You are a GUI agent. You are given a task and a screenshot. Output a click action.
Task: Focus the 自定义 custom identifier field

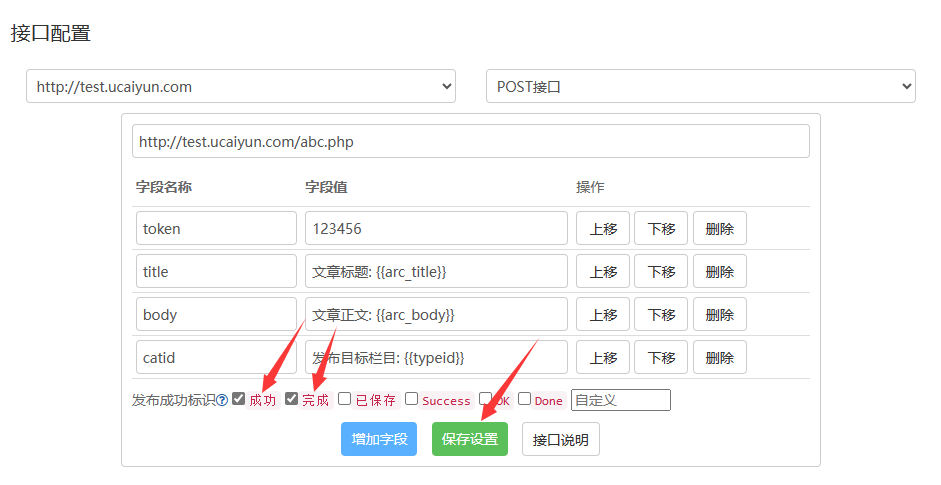click(620, 400)
